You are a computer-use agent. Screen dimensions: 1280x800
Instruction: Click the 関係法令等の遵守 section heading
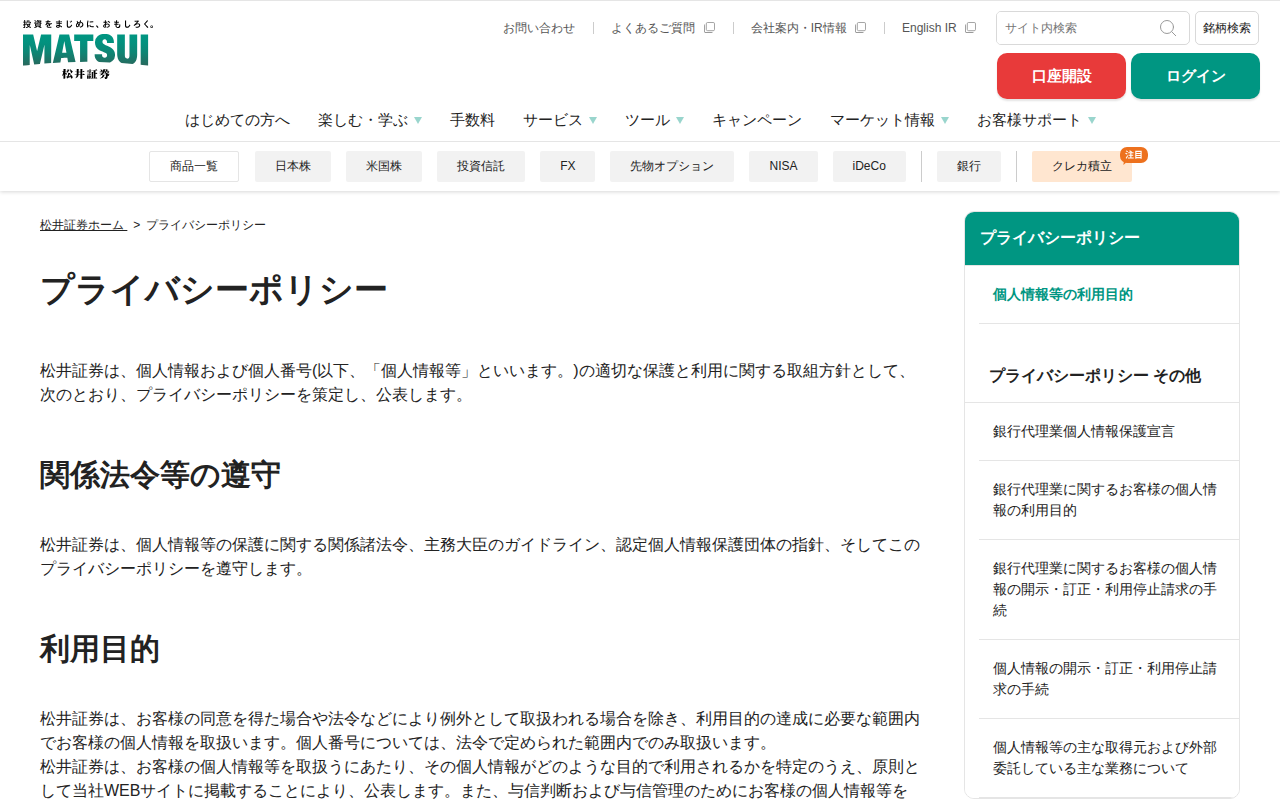tap(160, 475)
